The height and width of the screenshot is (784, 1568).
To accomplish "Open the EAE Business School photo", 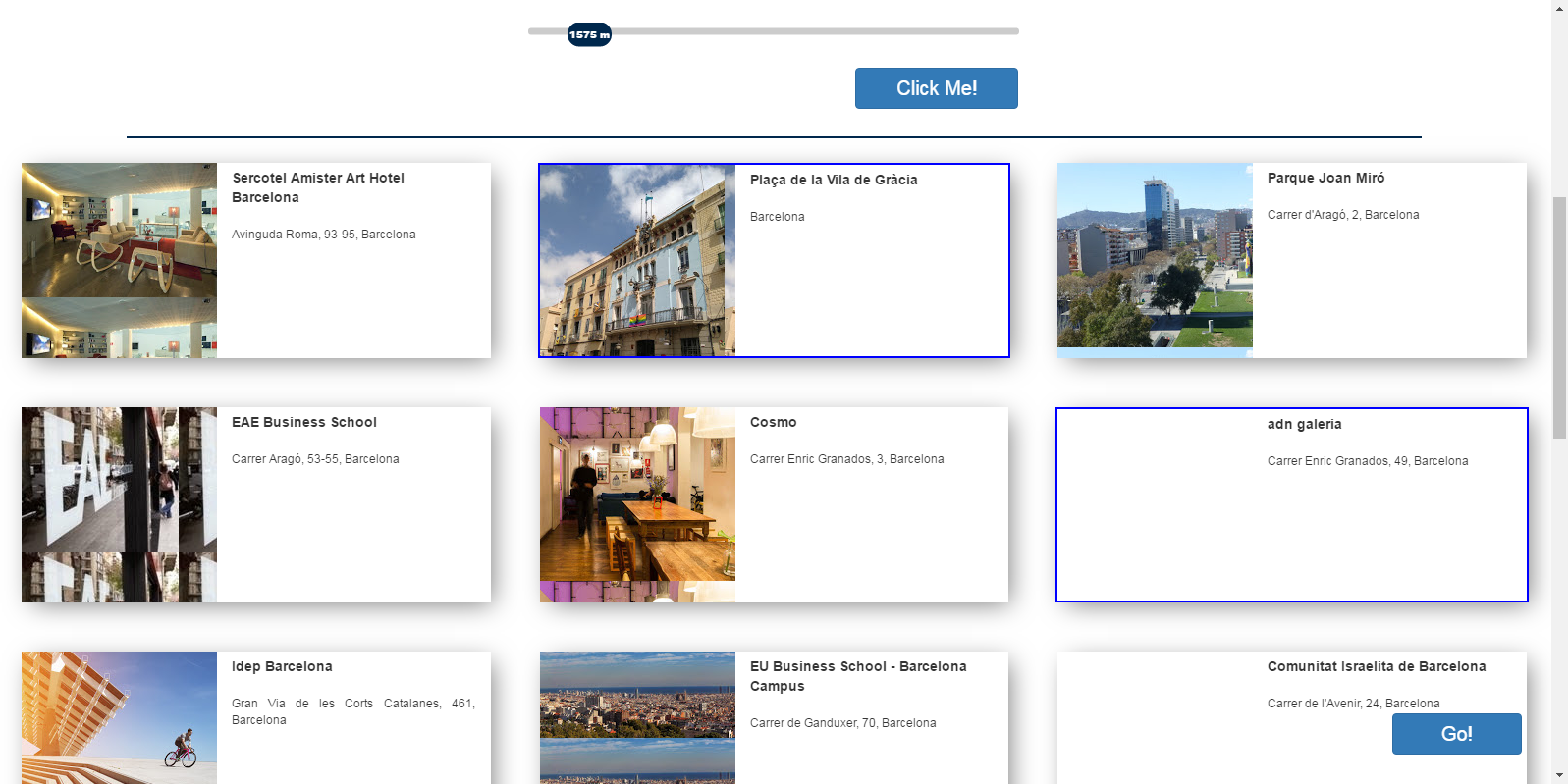I will (119, 504).
